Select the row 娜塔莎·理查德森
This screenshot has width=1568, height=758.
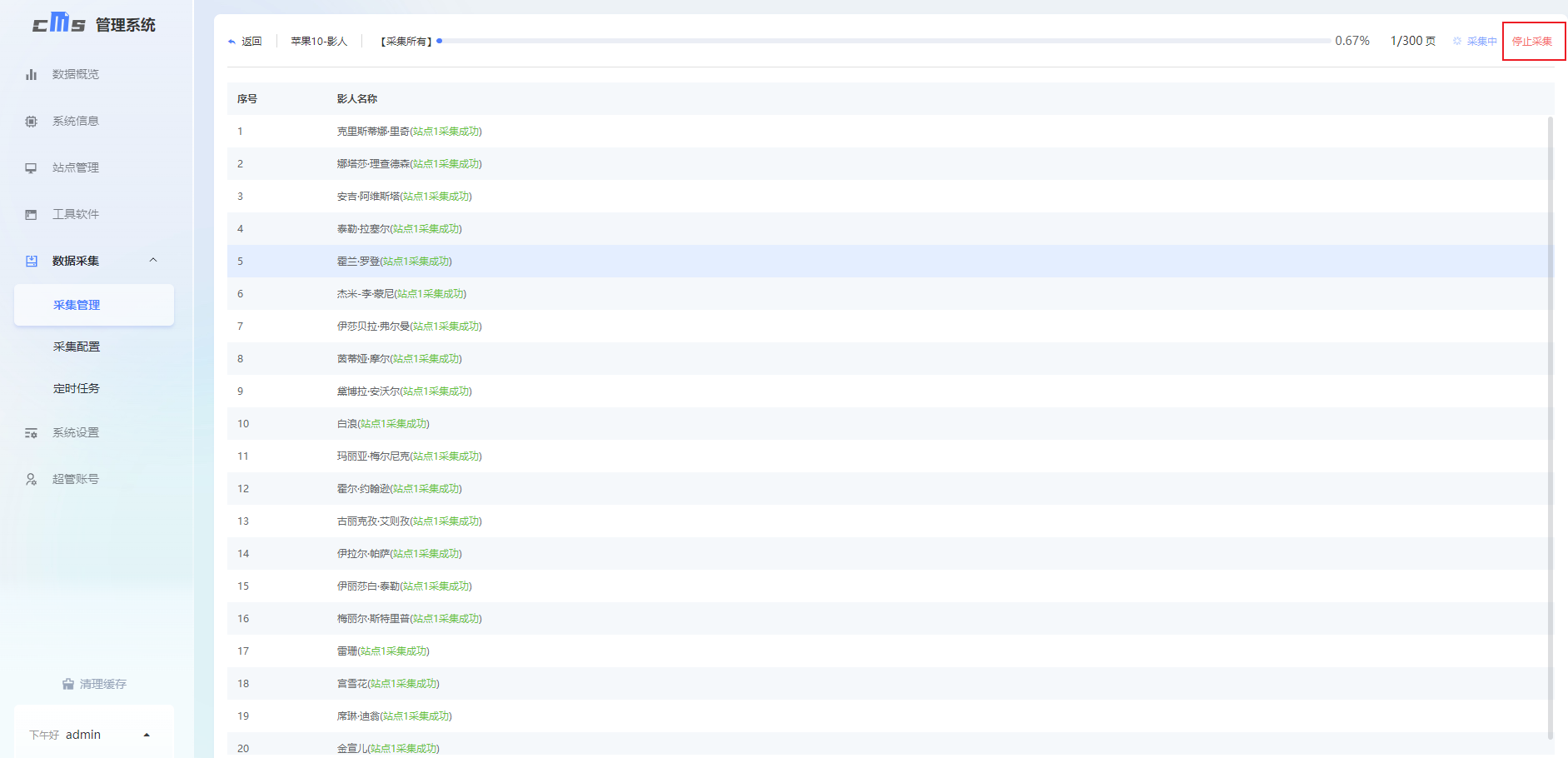click(890, 163)
